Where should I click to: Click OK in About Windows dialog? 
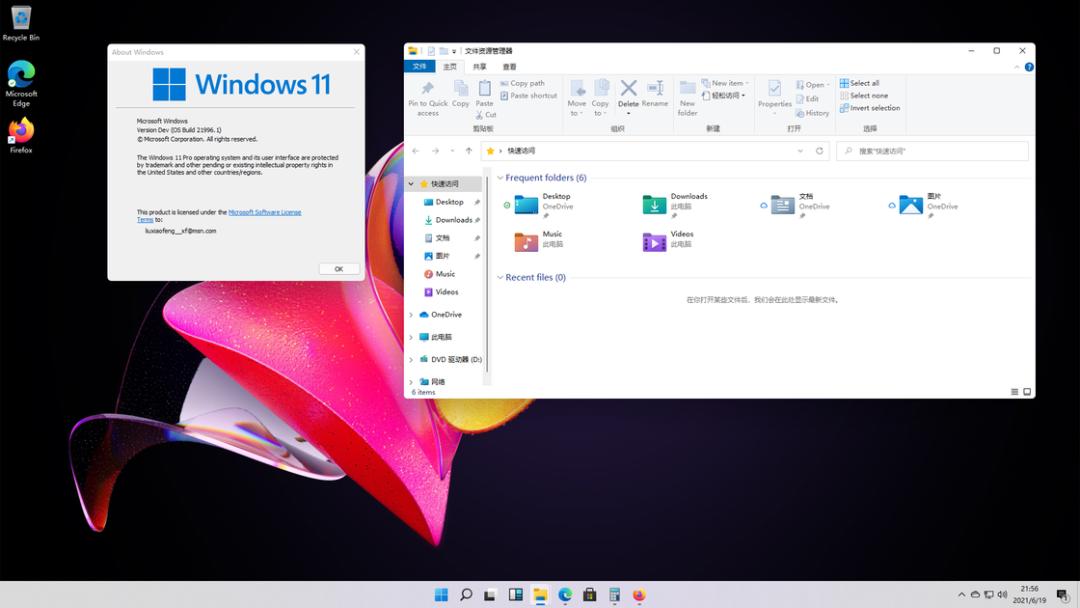(x=339, y=269)
